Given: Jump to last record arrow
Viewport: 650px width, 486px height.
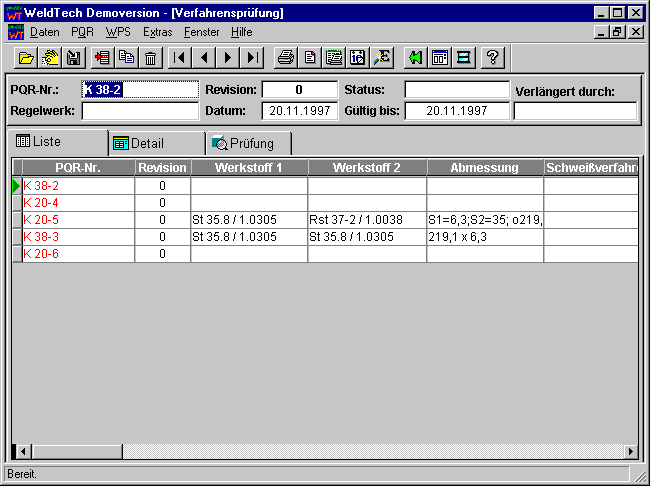Looking at the screenshot, I should [x=253, y=57].
